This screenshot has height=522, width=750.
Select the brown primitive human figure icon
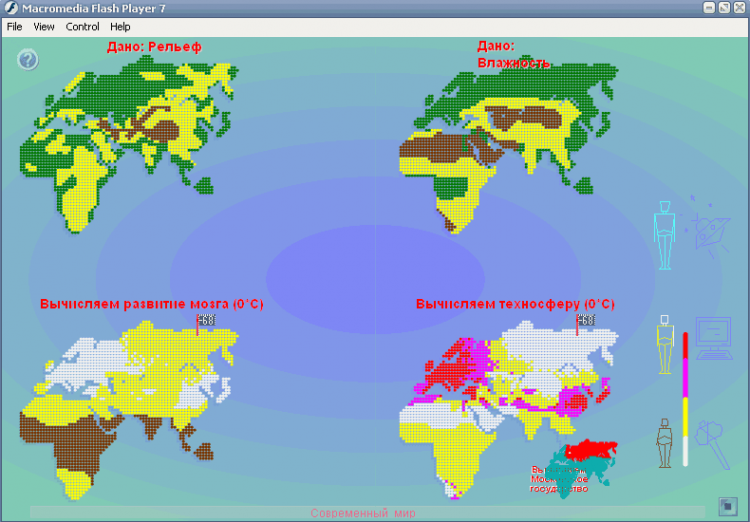click(x=664, y=444)
